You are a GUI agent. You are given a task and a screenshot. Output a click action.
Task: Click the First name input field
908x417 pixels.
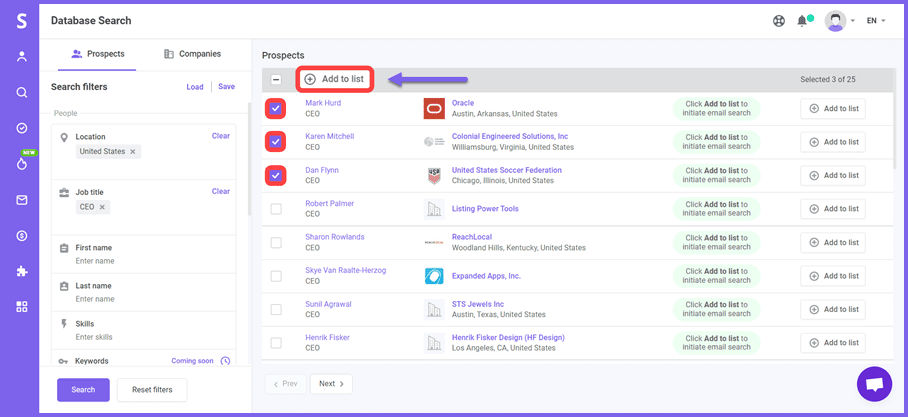(x=150, y=261)
